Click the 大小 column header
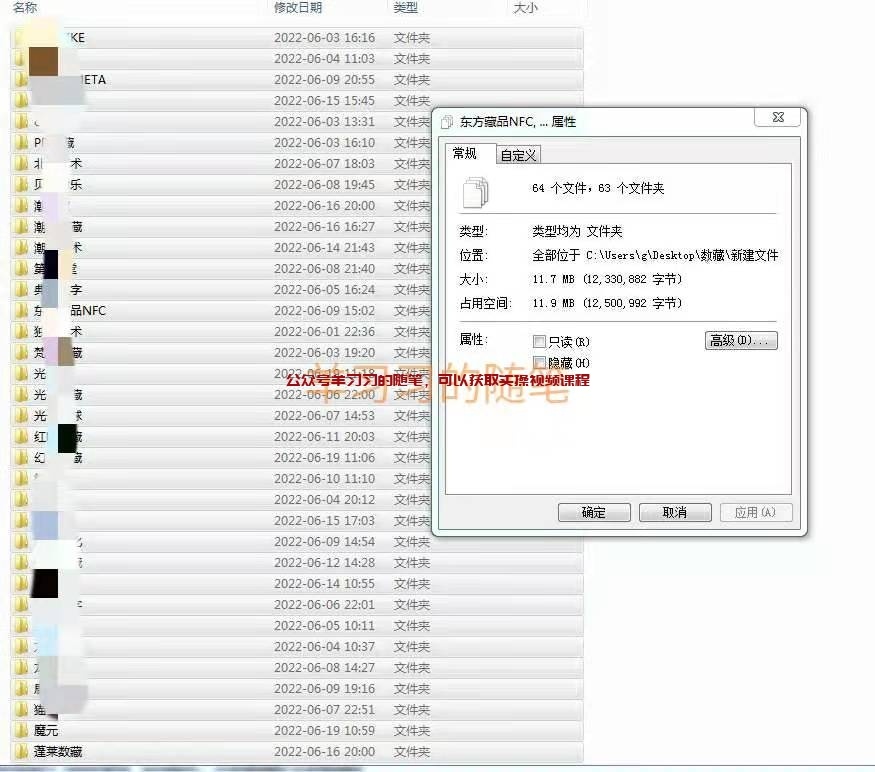The image size is (875, 772). point(525,8)
